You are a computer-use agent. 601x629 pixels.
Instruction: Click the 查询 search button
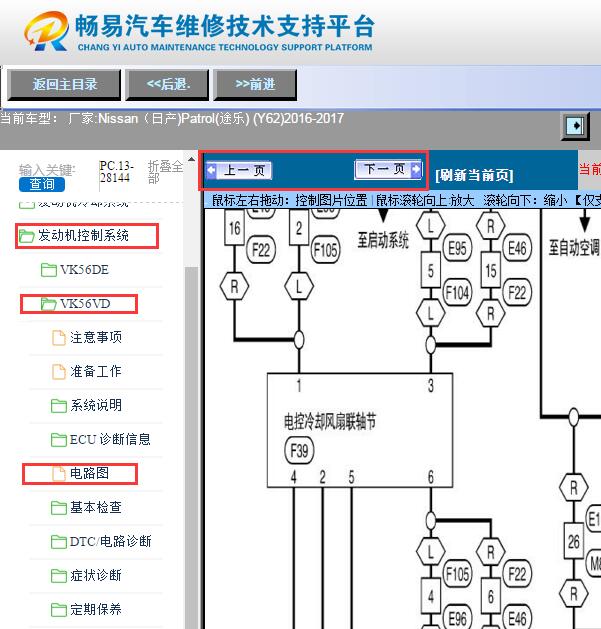point(42,184)
